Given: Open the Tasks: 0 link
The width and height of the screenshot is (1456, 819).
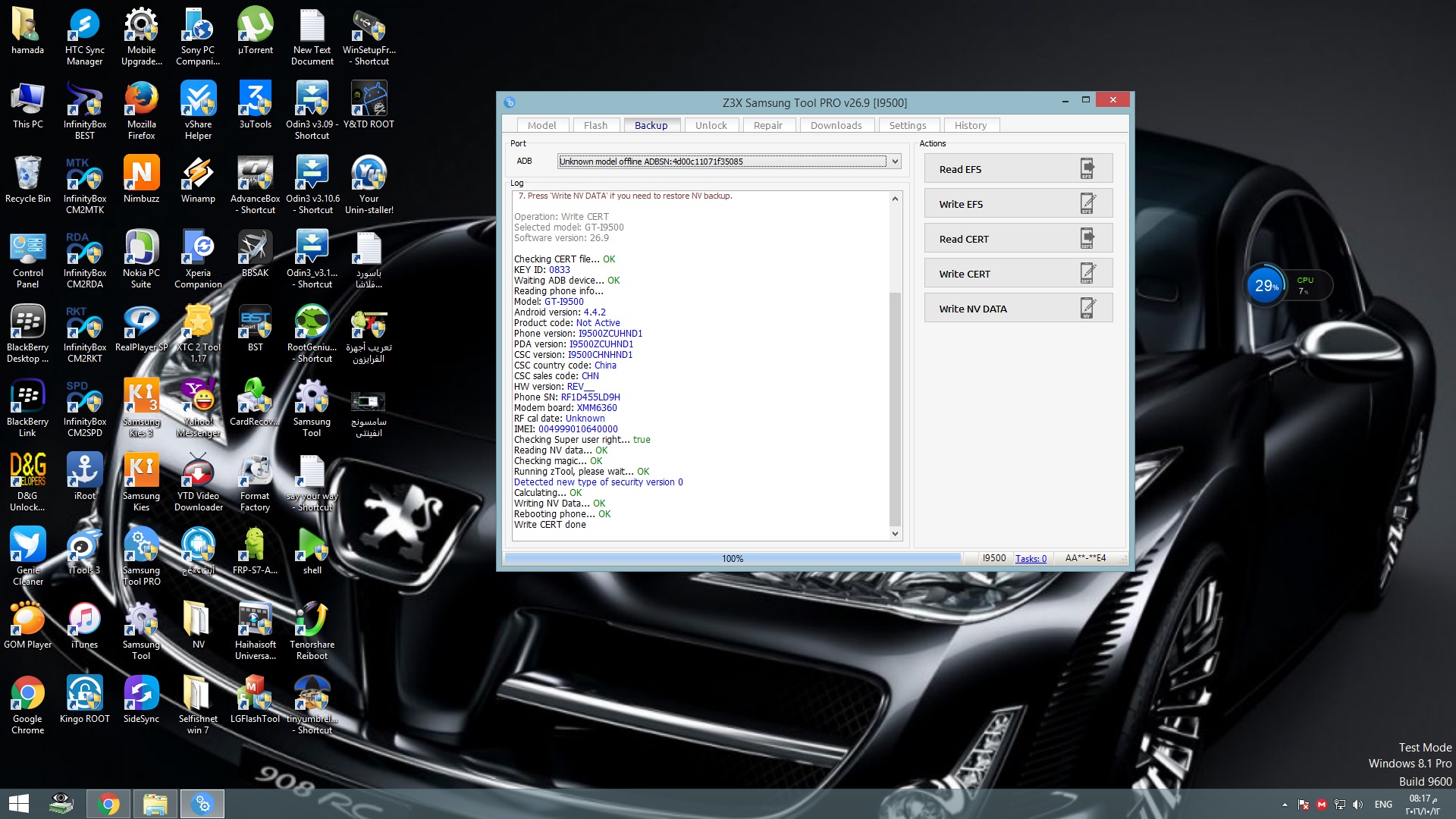Looking at the screenshot, I should click(1031, 558).
